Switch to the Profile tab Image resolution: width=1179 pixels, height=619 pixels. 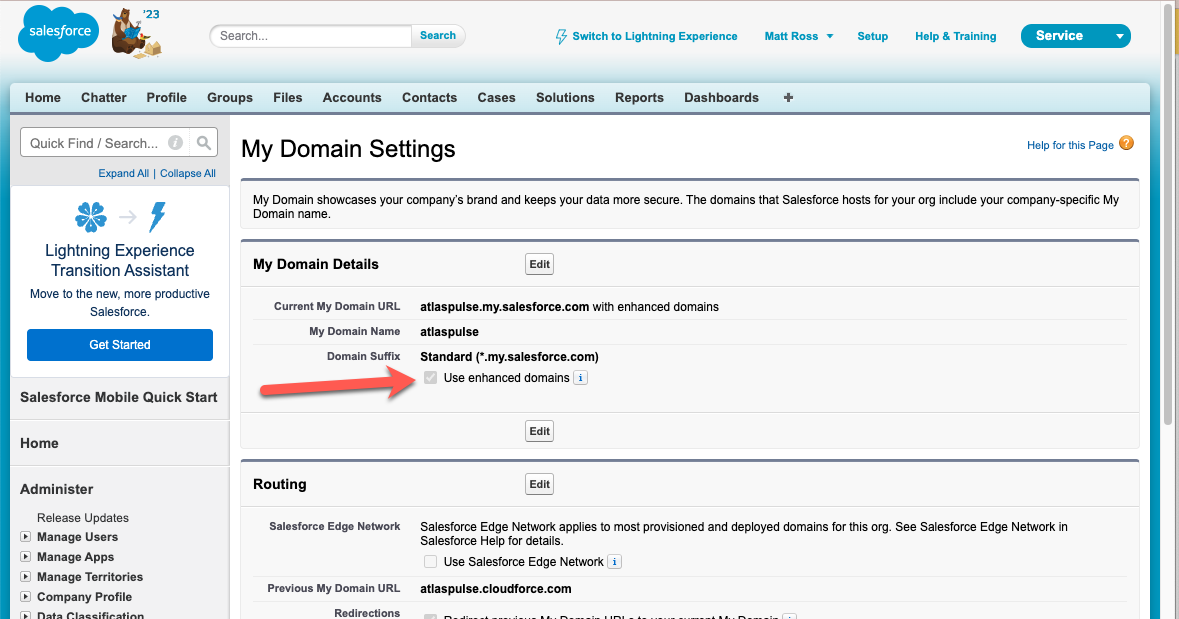click(166, 98)
